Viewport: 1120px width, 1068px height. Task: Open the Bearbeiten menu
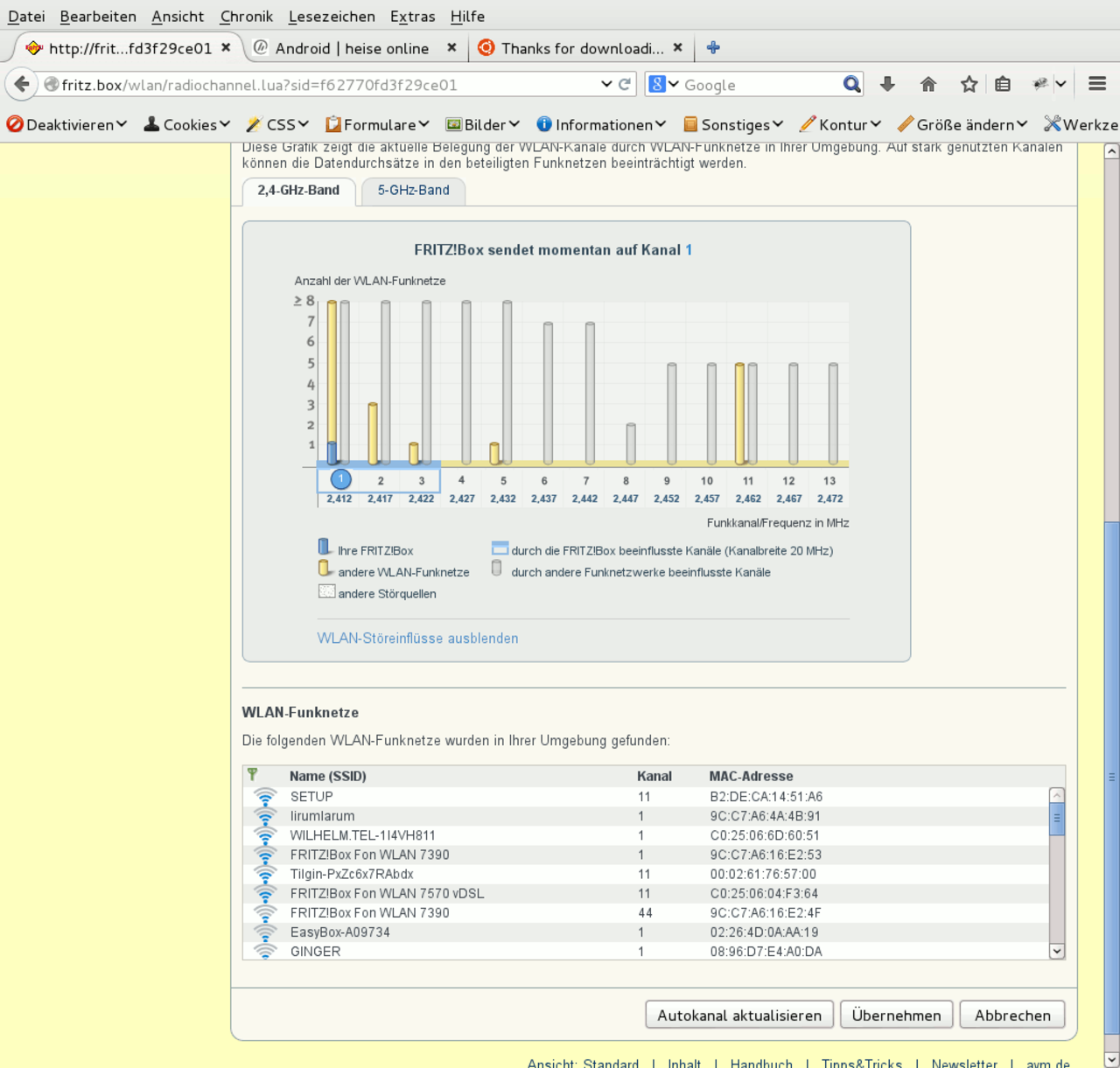[x=98, y=16]
